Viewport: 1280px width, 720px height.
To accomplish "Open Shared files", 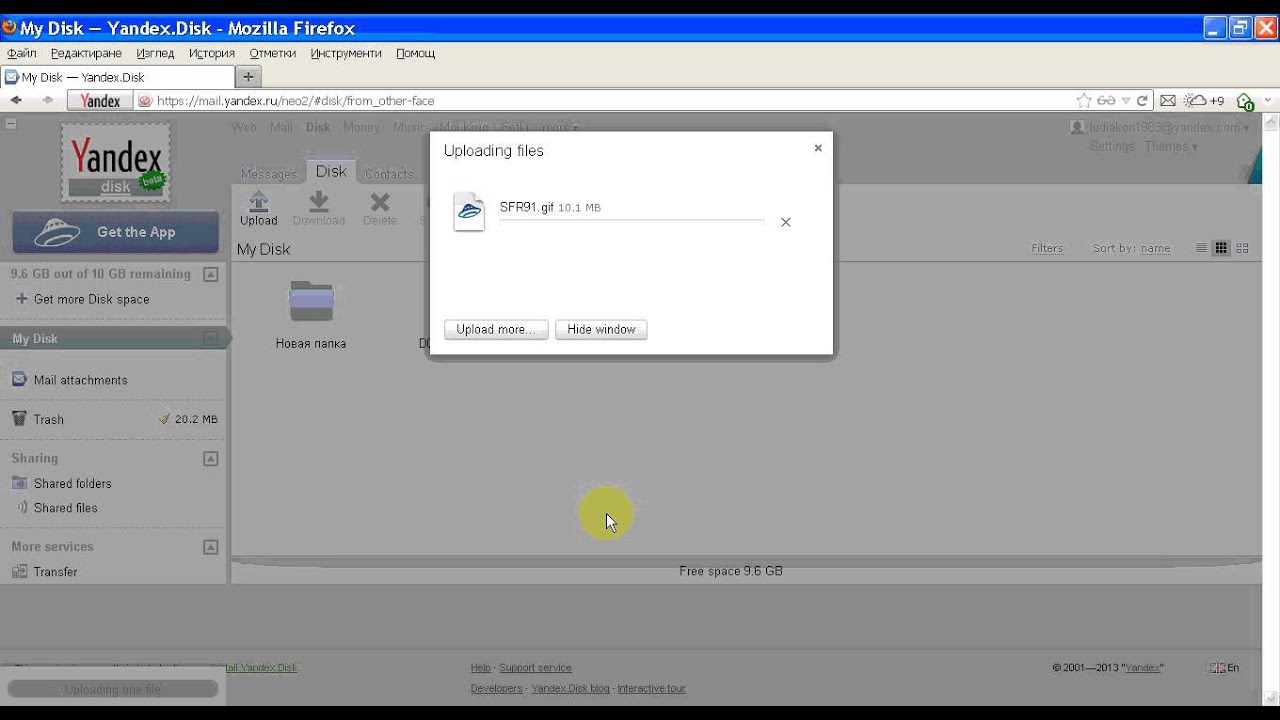I will (x=65, y=508).
